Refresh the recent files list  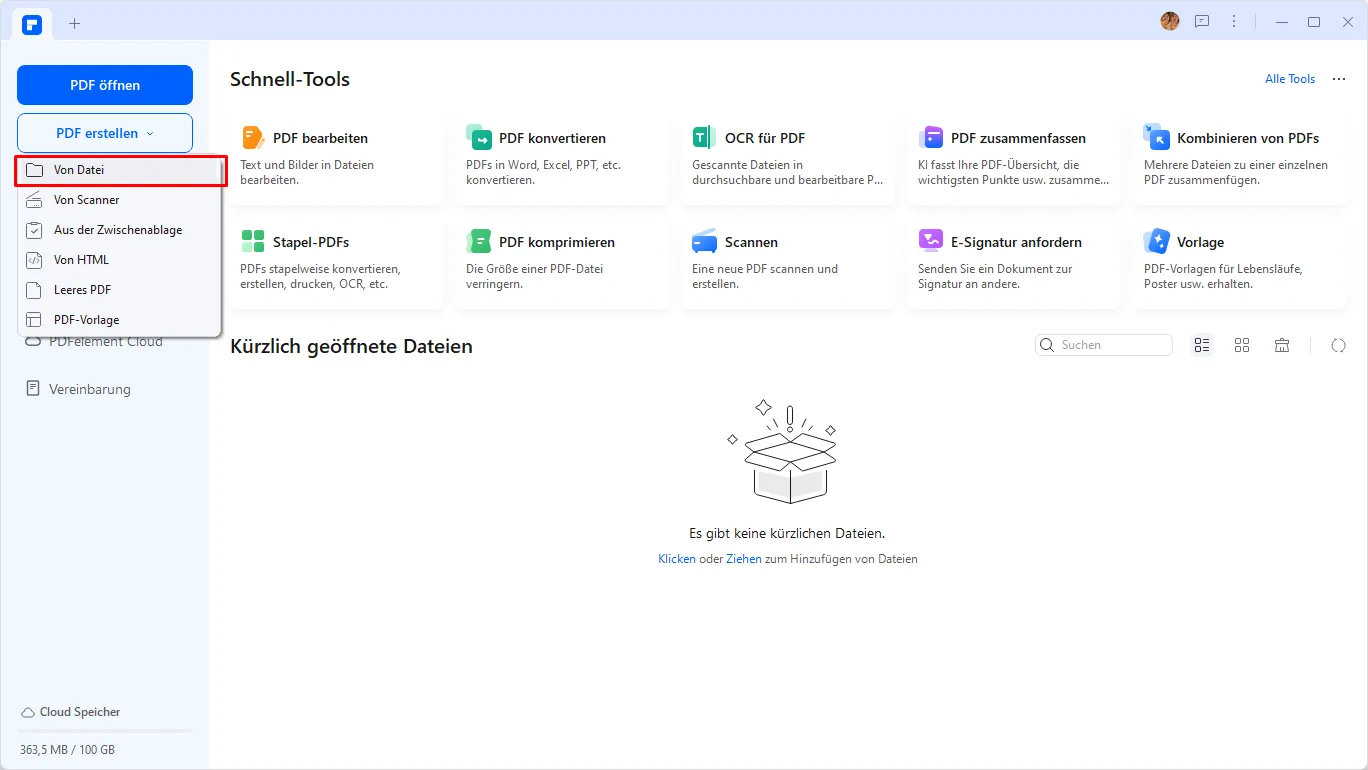tap(1339, 345)
